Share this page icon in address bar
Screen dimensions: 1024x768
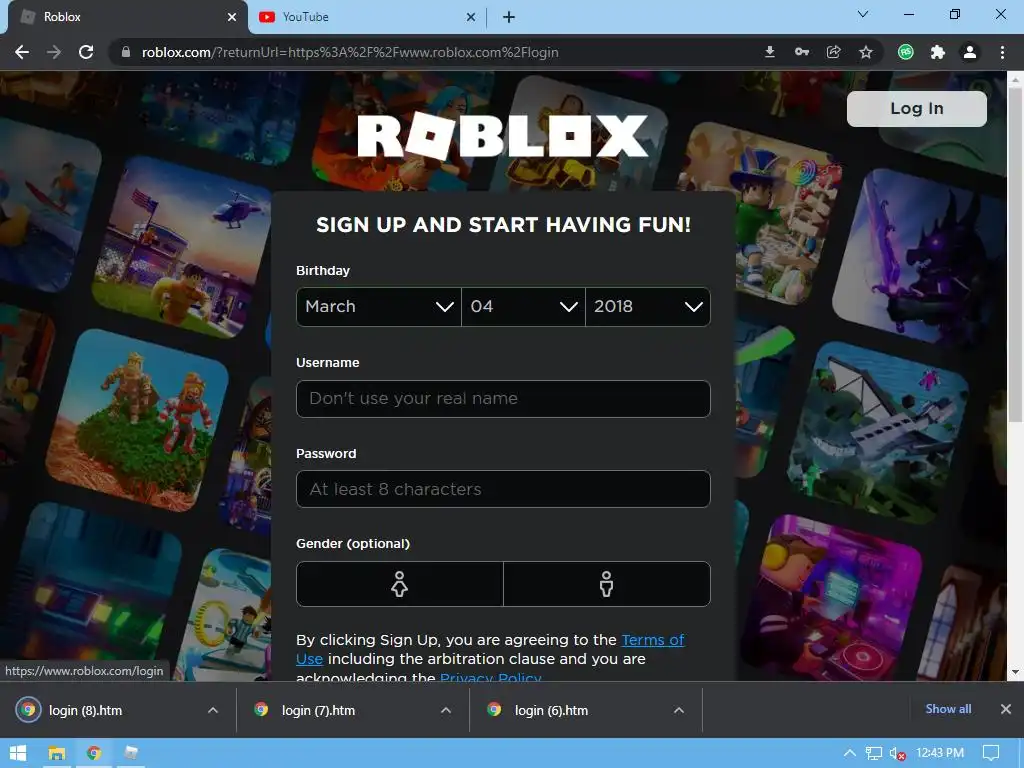pos(834,52)
